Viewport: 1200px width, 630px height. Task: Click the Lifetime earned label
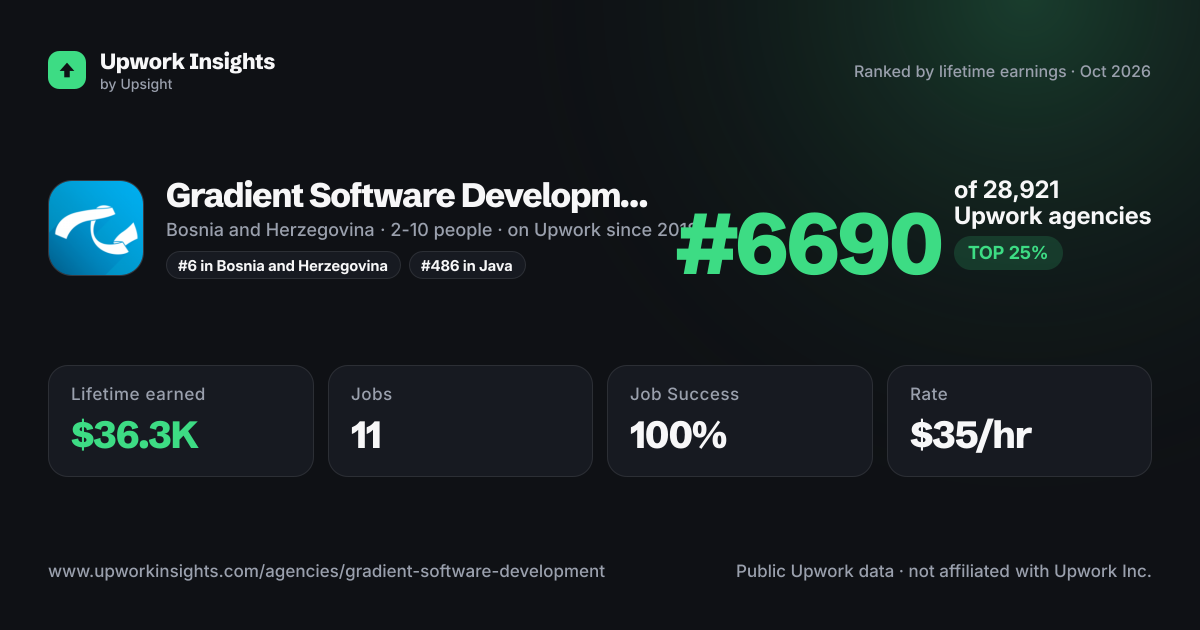tap(138, 394)
